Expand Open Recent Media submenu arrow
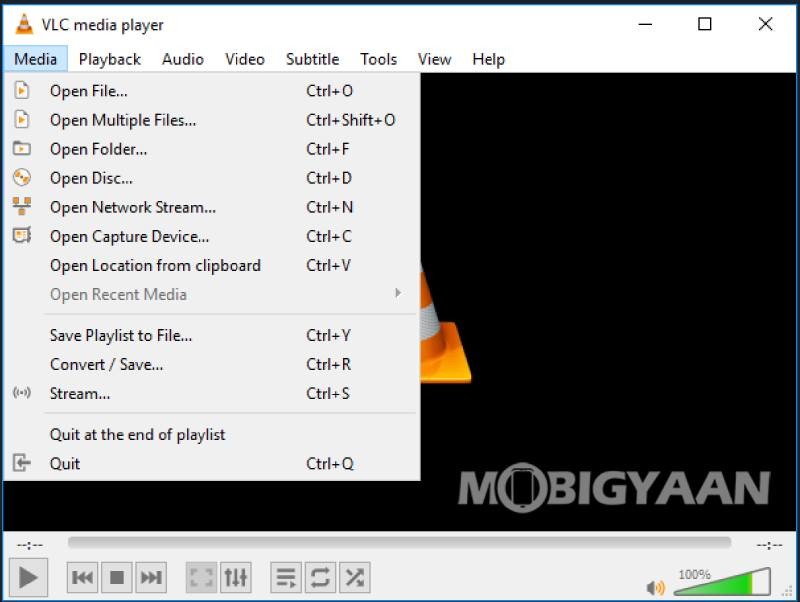This screenshot has width=800, height=602. [398, 293]
